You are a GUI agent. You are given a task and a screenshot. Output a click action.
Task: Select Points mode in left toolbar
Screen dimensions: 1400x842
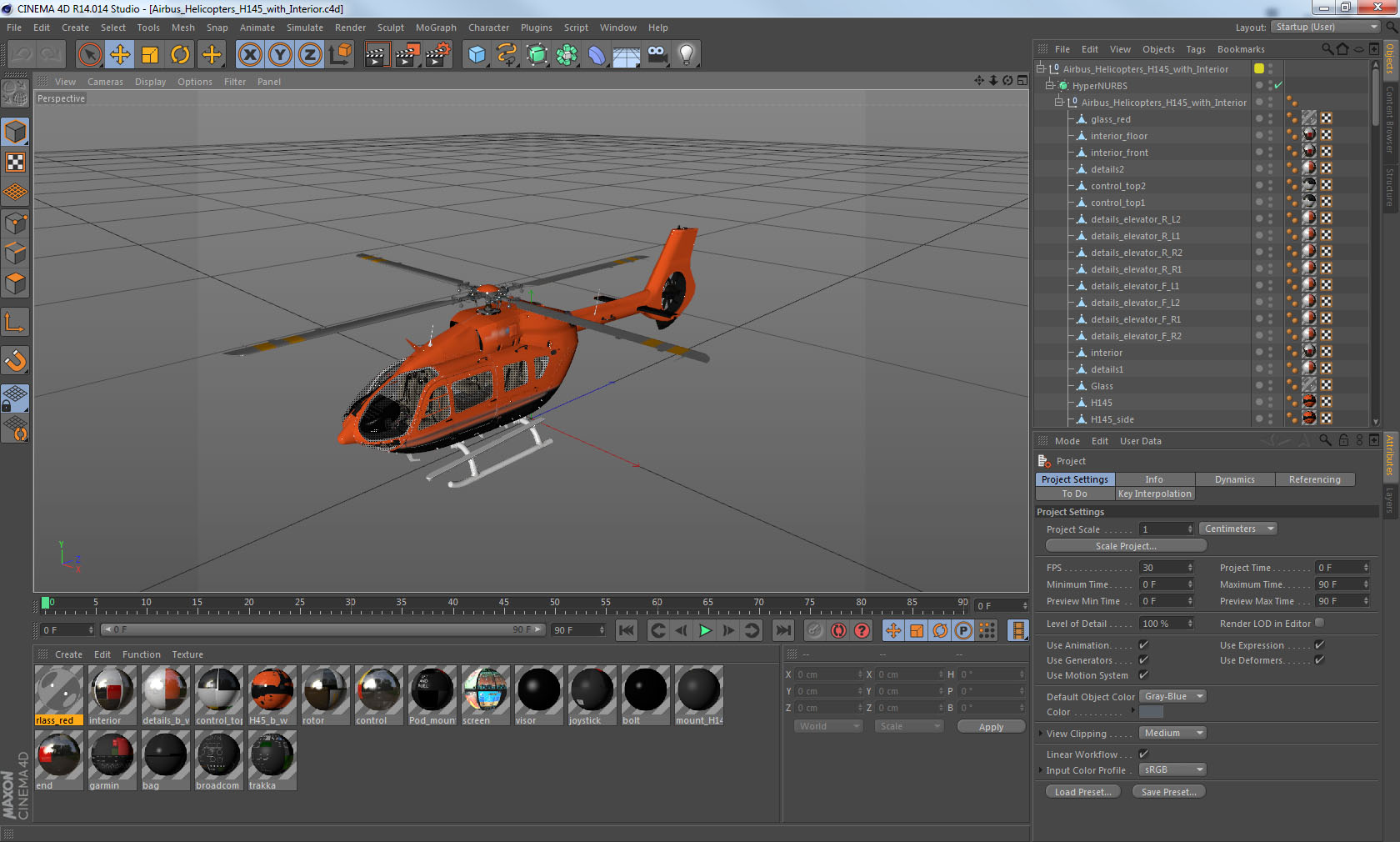[x=16, y=223]
